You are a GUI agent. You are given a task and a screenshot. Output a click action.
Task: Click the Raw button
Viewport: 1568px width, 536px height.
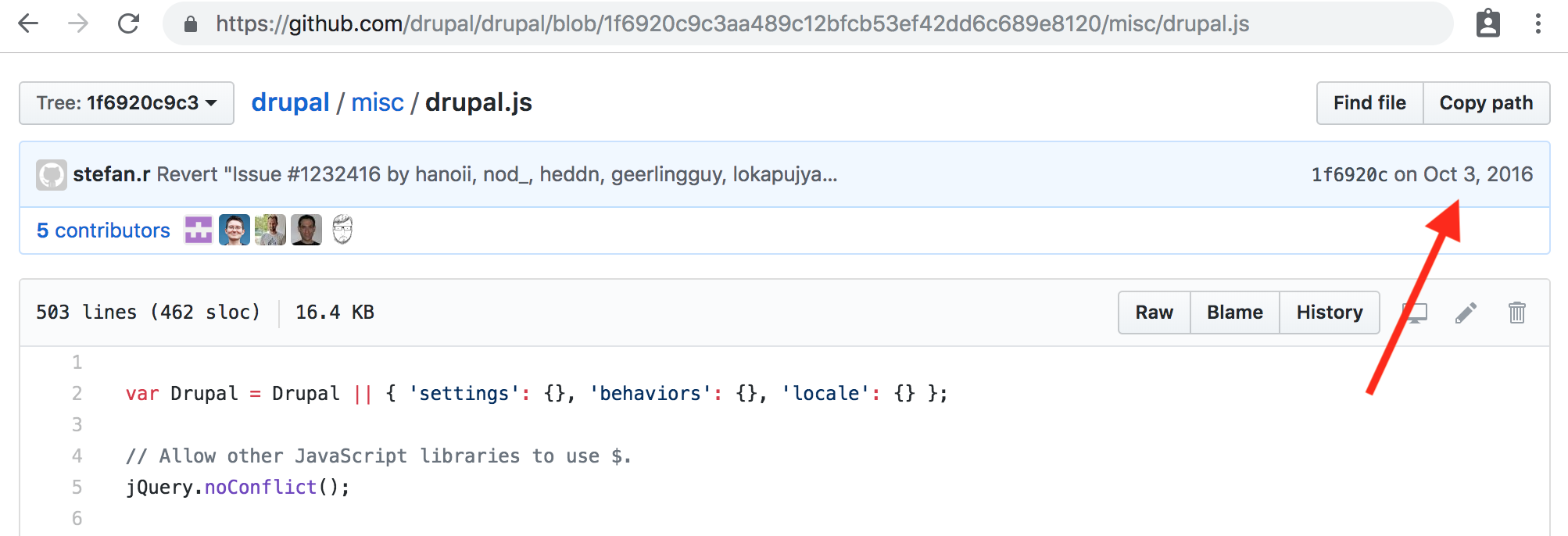pos(1154,313)
